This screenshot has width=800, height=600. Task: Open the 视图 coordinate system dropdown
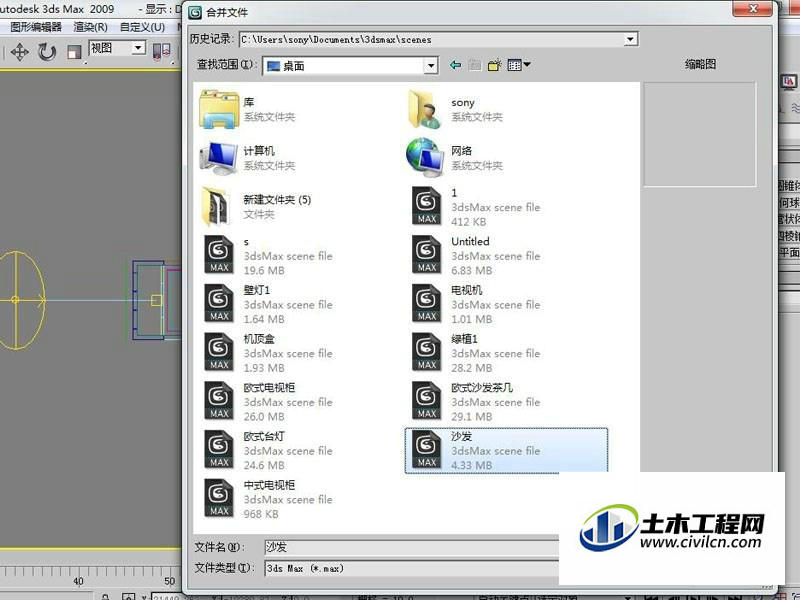tap(138, 48)
